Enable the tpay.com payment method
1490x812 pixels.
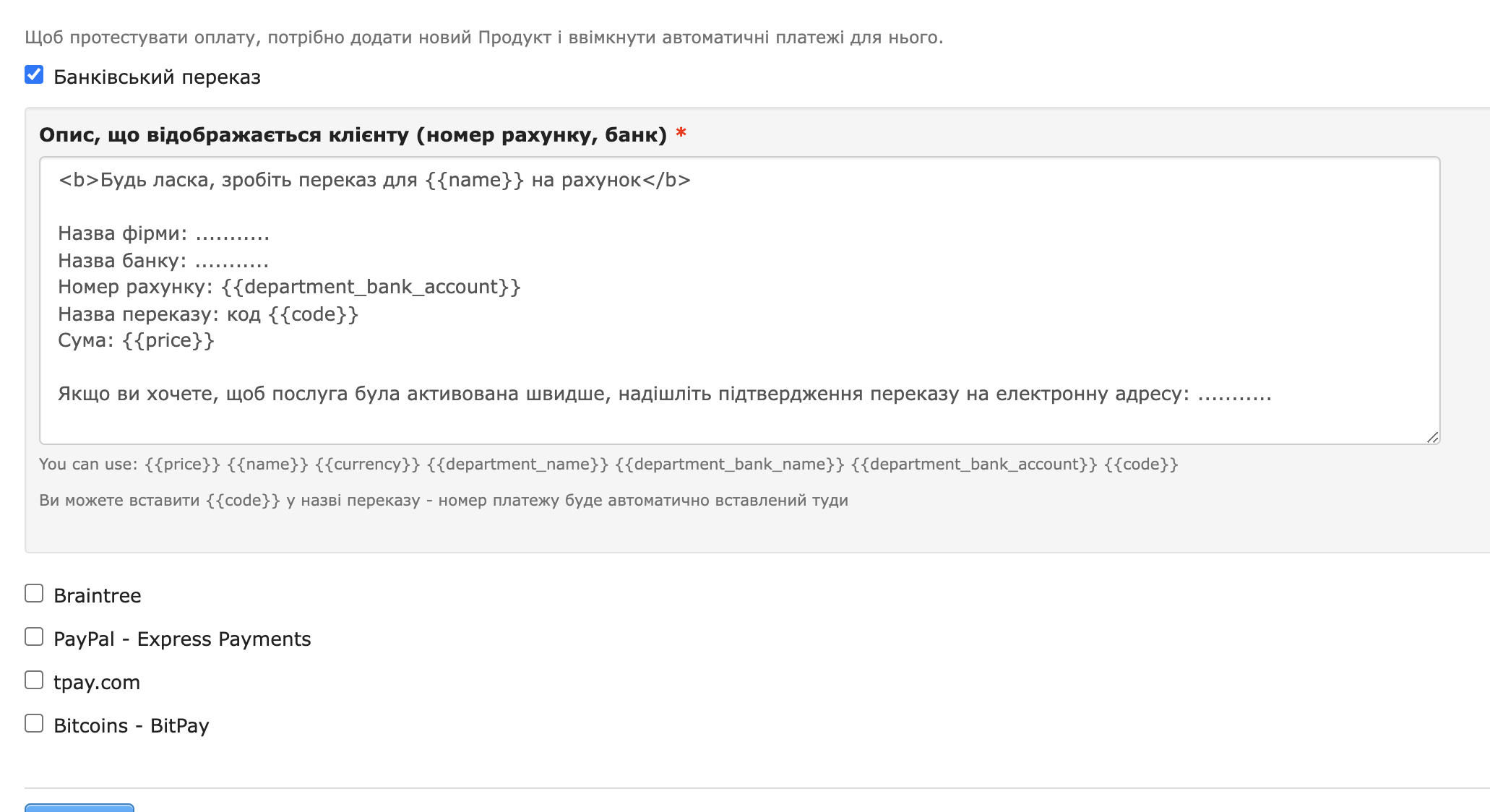(33, 681)
